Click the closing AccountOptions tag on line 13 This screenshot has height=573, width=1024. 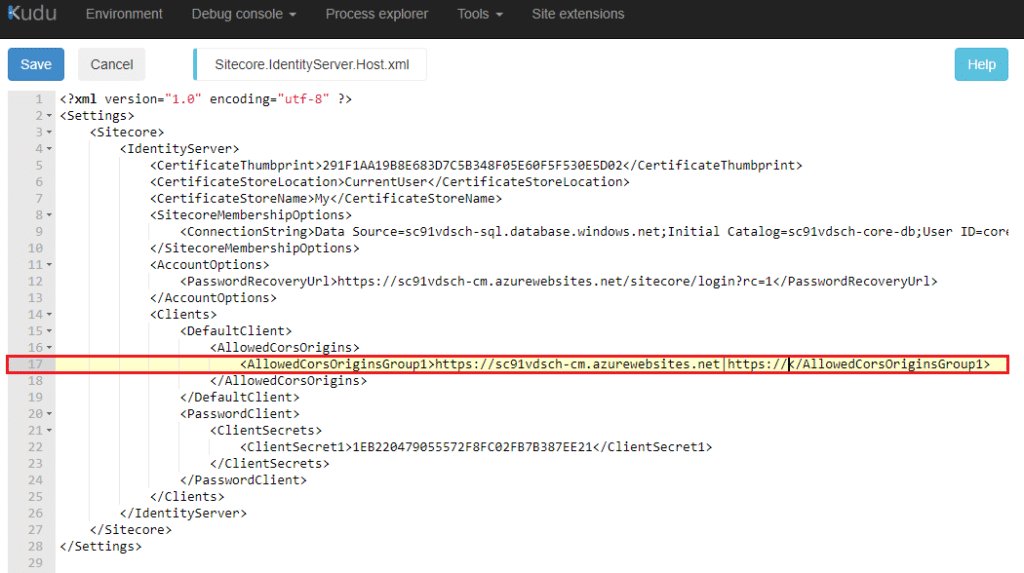click(x=214, y=298)
